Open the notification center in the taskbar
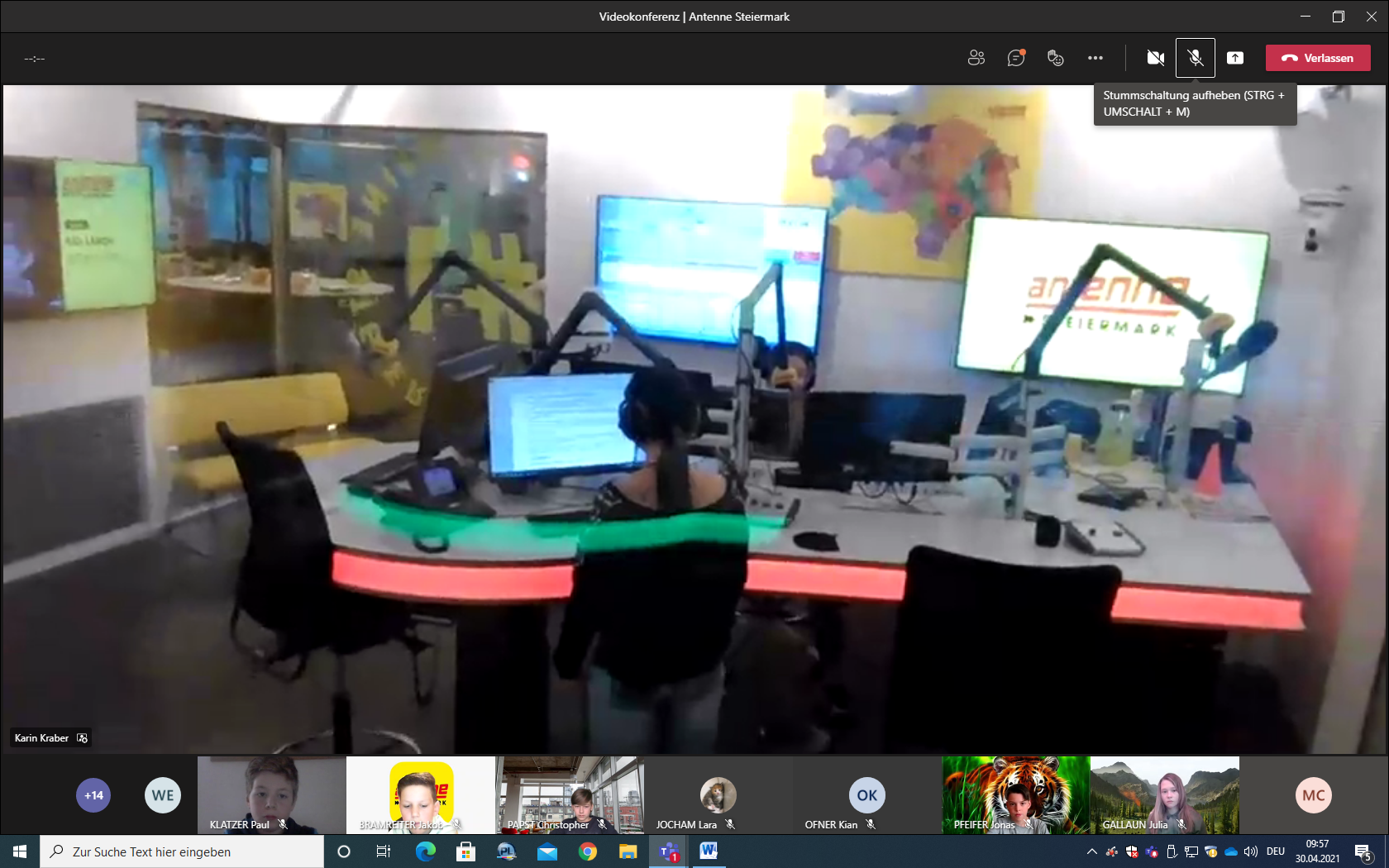The image size is (1389, 868). pyautogui.click(x=1363, y=851)
